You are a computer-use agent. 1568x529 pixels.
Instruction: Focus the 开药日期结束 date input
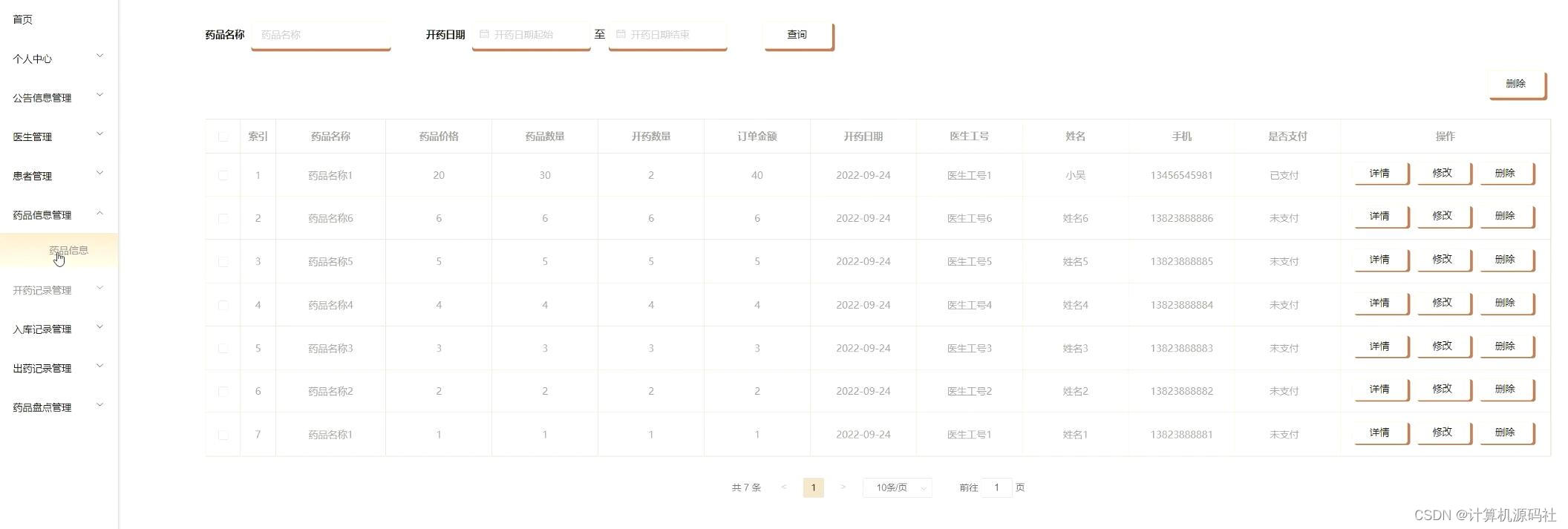click(x=667, y=36)
